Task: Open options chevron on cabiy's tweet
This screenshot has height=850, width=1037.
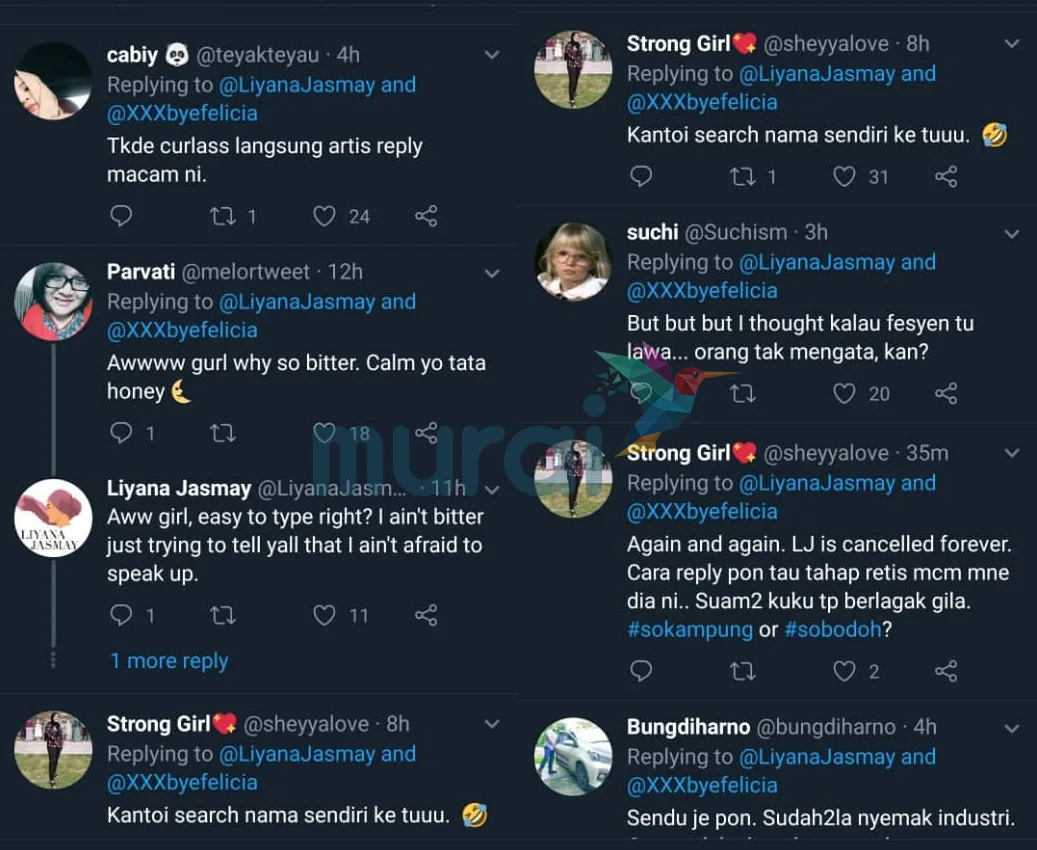Action: point(492,56)
